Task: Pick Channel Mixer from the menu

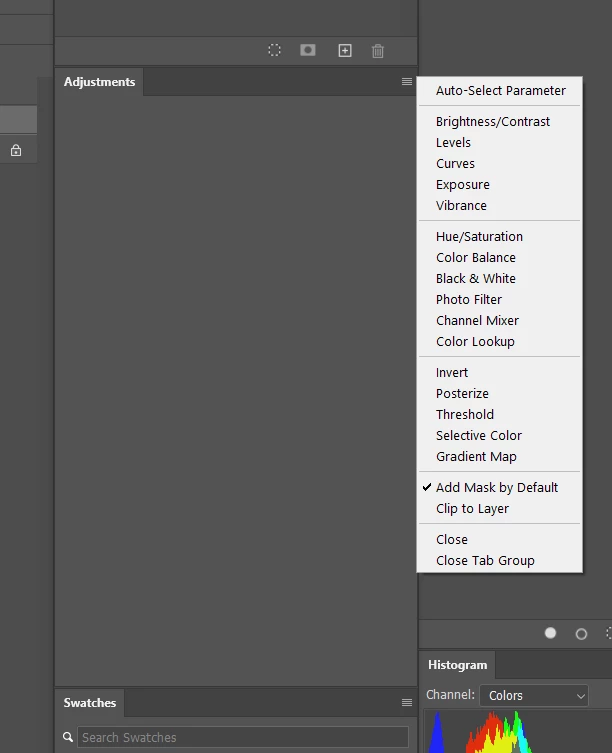Action: tap(500, 320)
